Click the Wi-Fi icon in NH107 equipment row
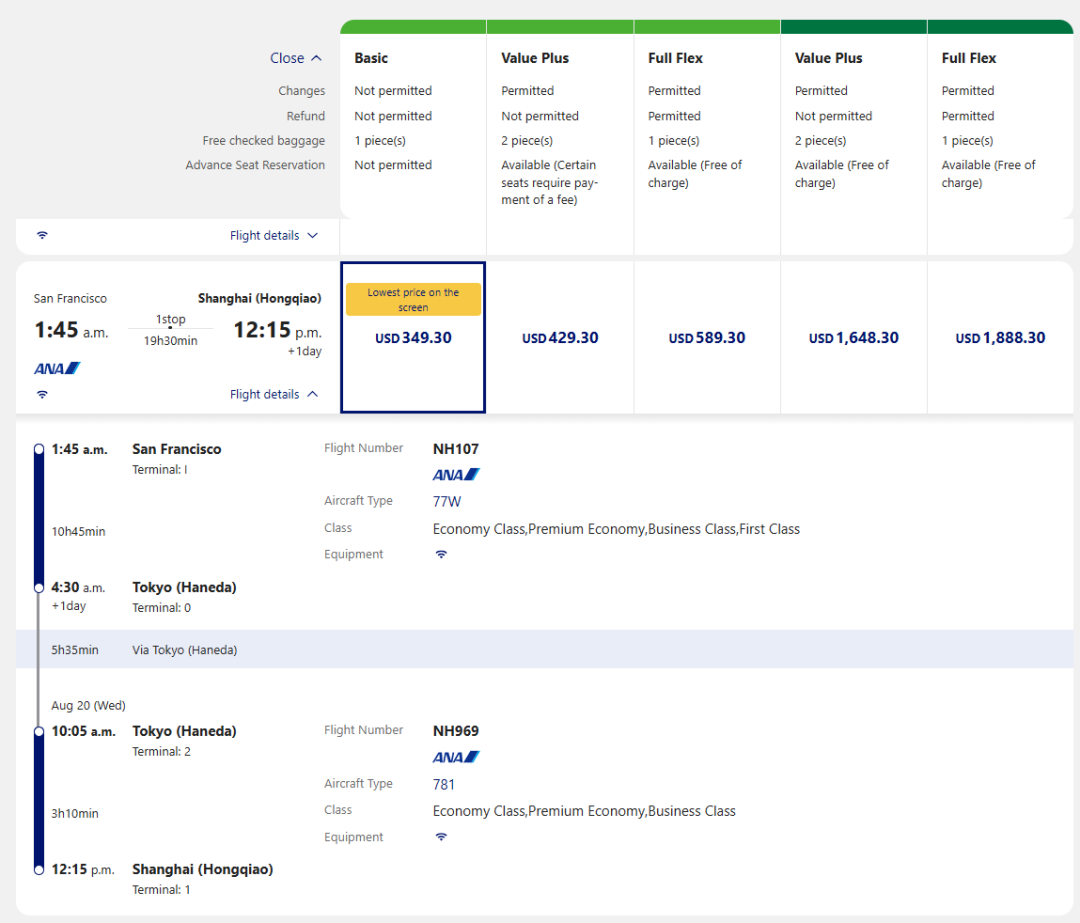The image size is (1080, 923). [441, 554]
